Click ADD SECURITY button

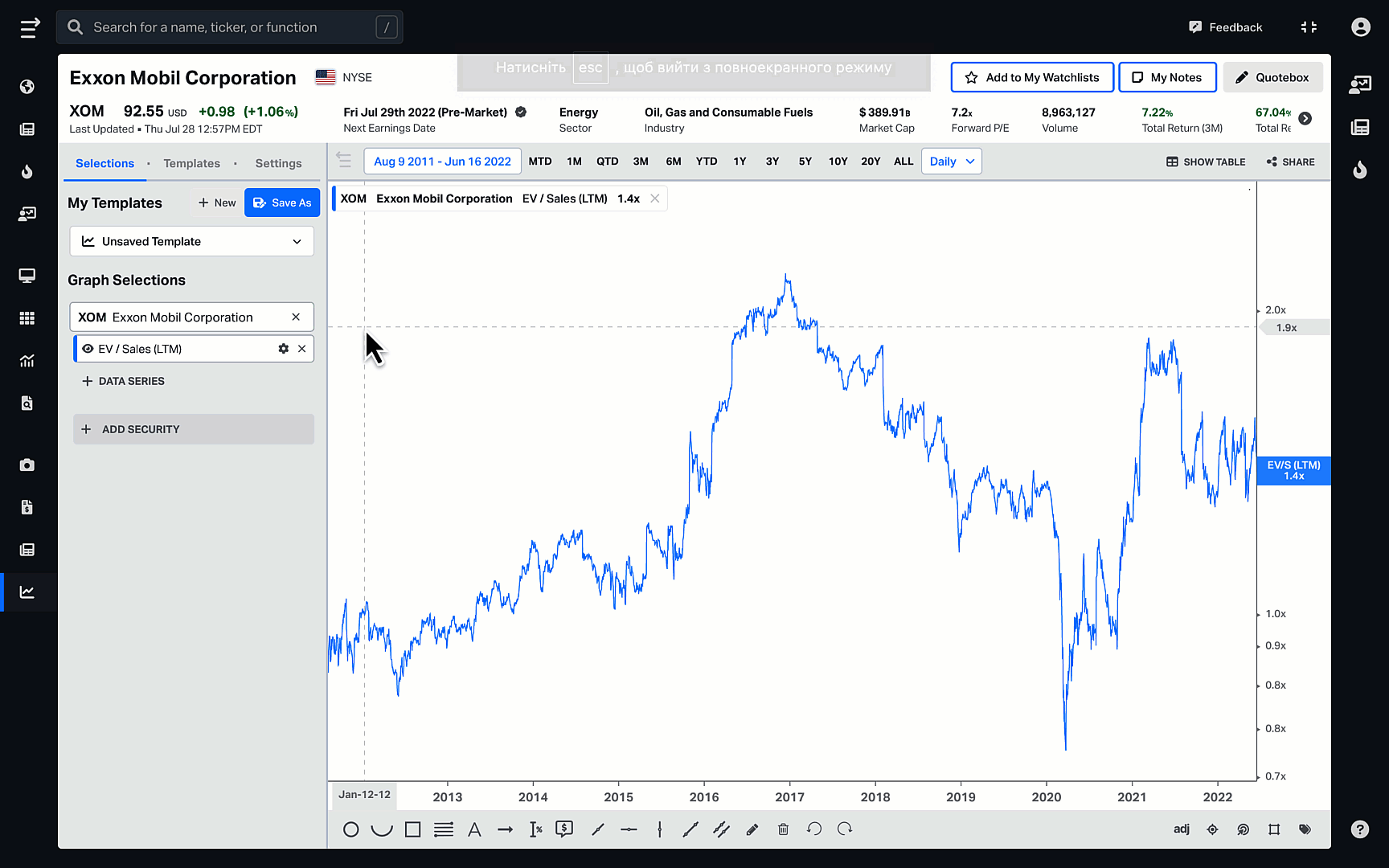point(194,429)
